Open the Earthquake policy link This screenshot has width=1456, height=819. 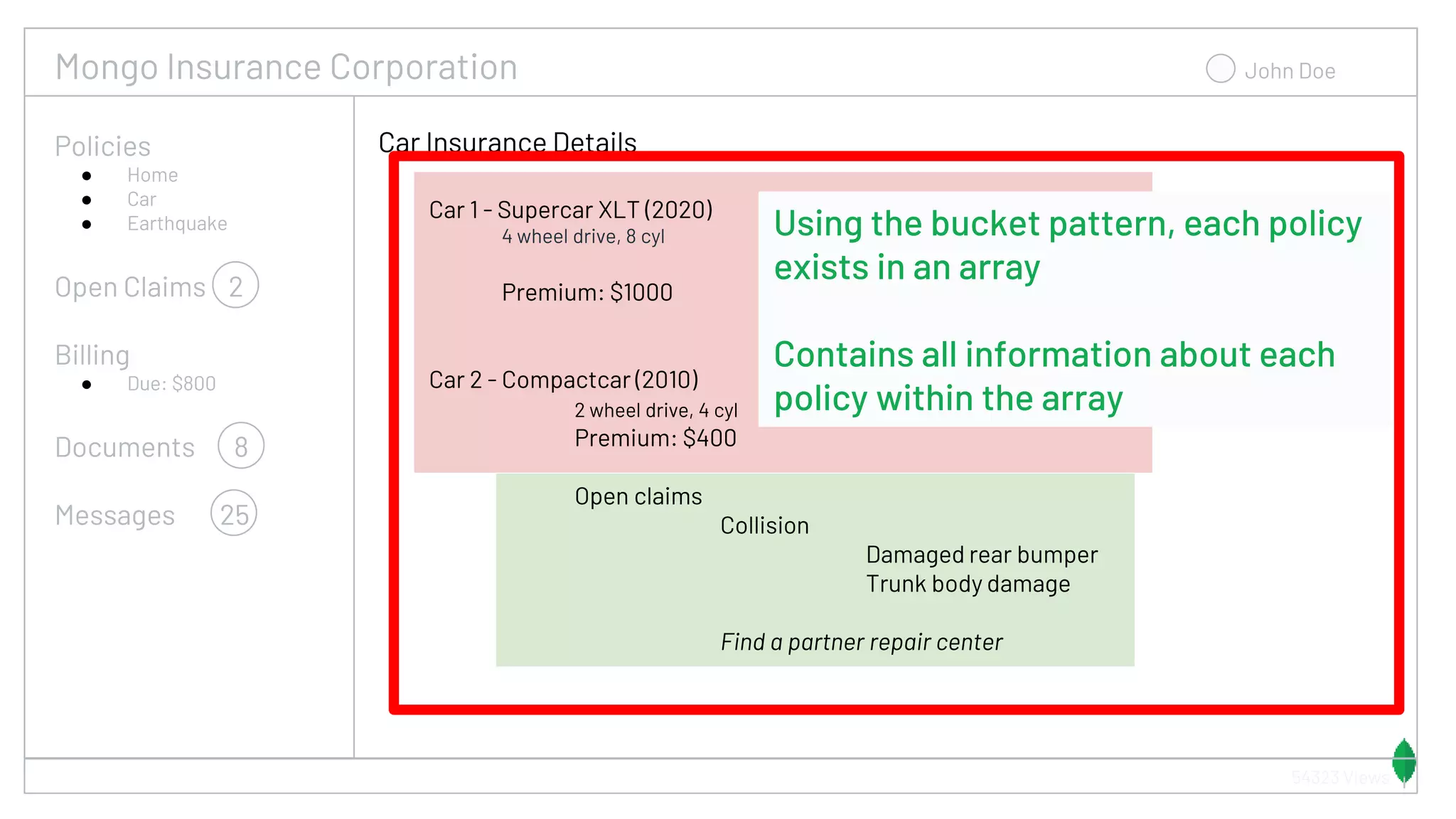coord(177,223)
